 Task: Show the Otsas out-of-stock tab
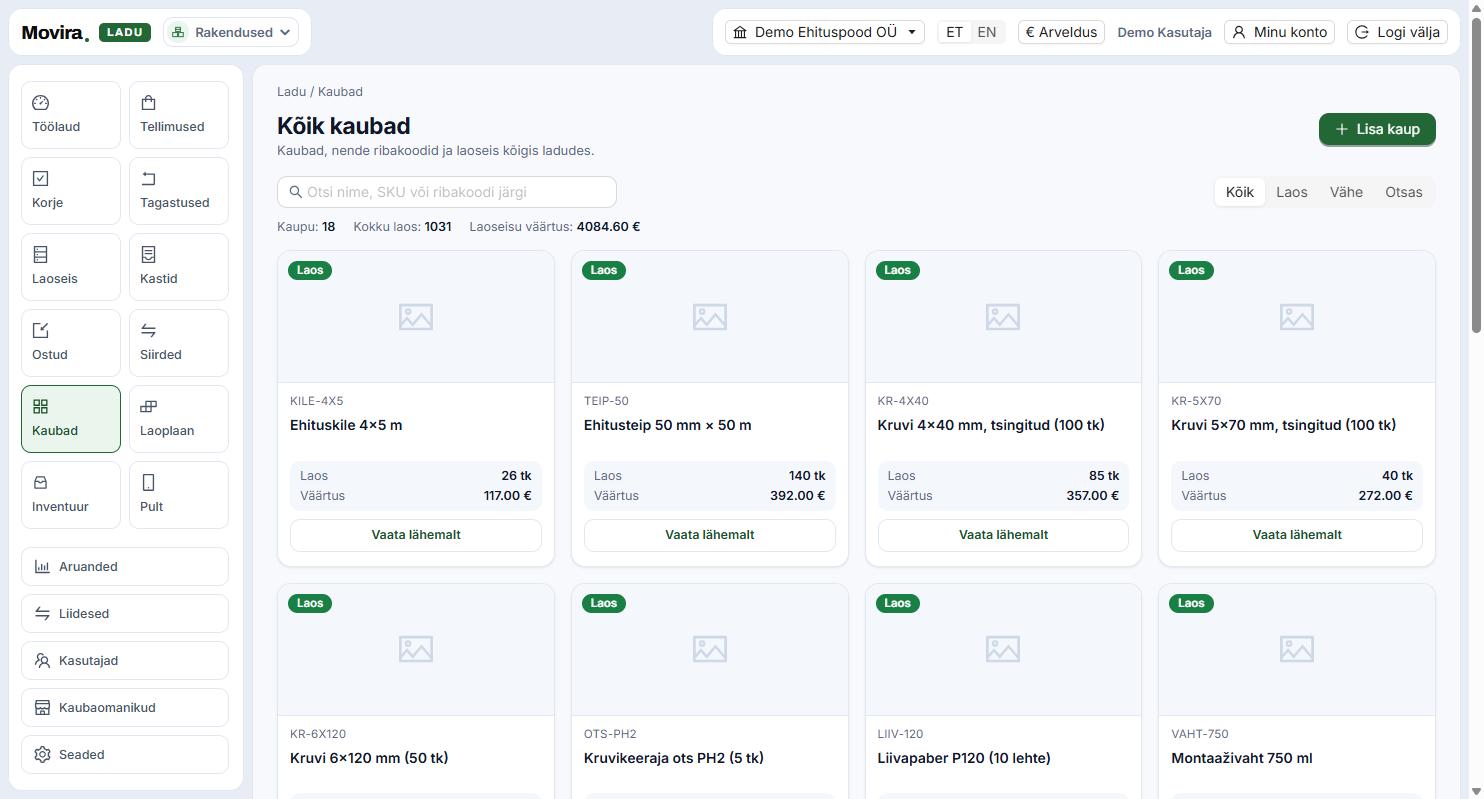click(1403, 192)
